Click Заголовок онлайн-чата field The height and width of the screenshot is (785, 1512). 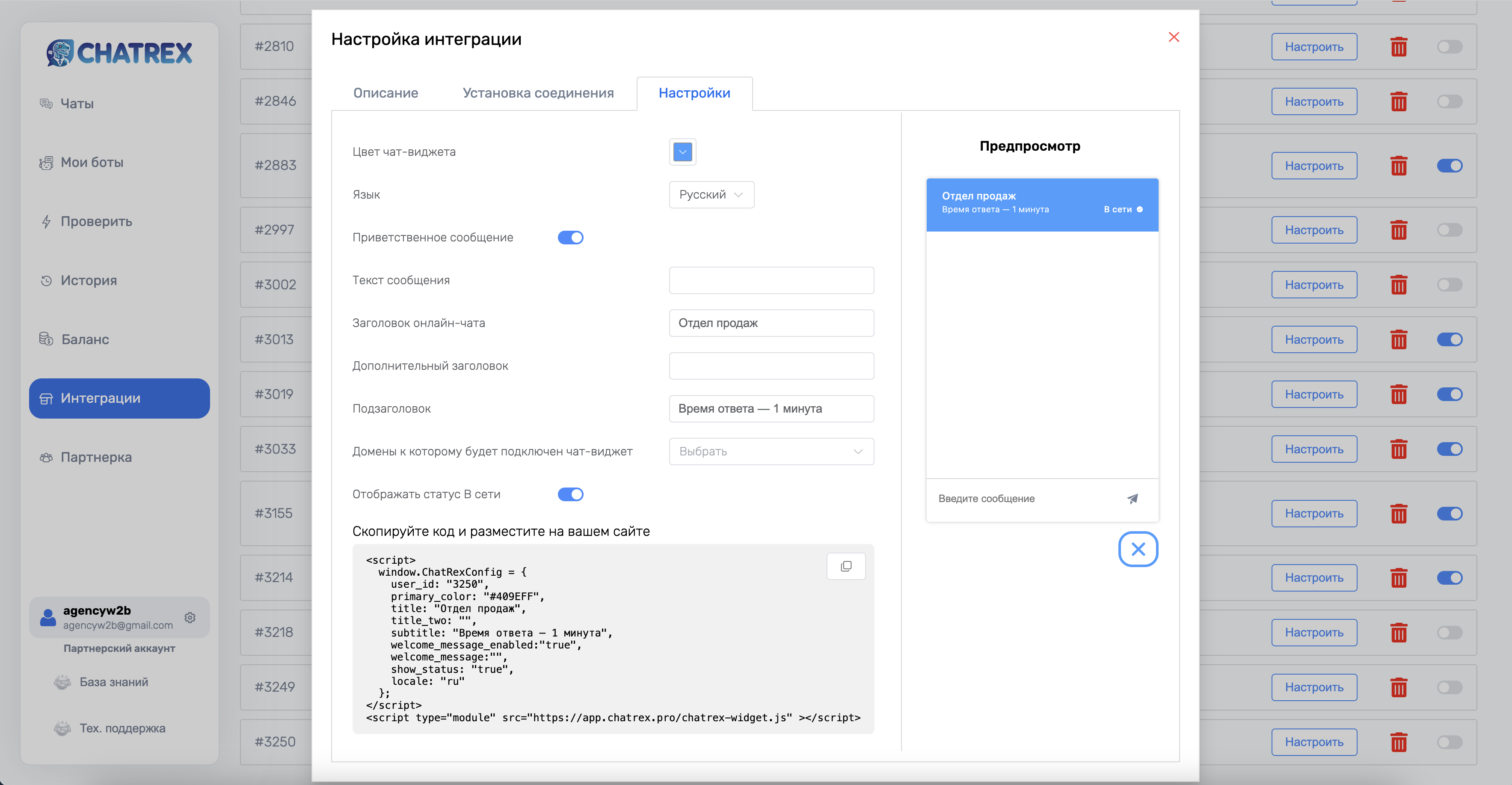pyautogui.click(x=771, y=323)
